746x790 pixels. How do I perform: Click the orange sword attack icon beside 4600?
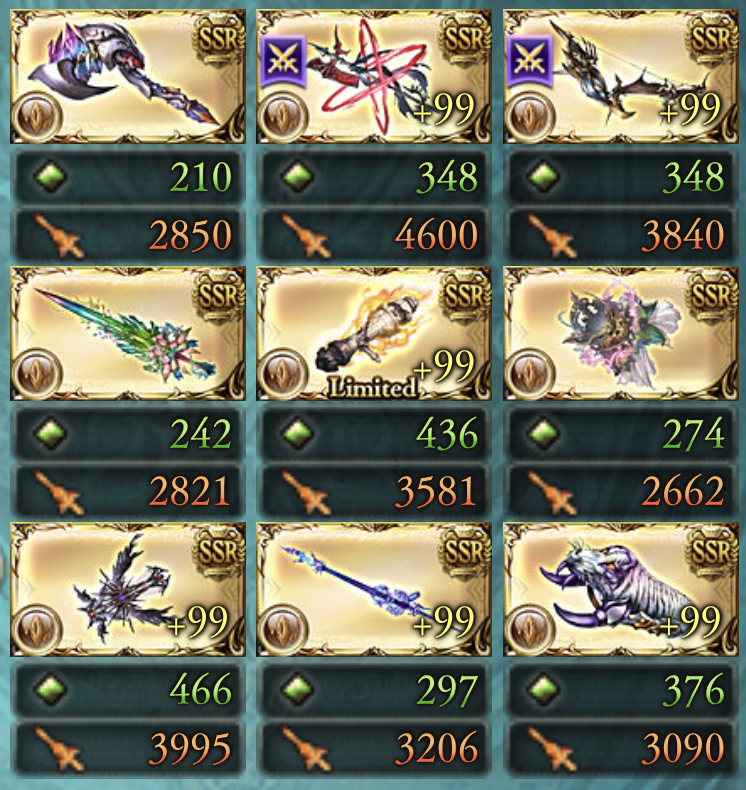click(307, 235)
